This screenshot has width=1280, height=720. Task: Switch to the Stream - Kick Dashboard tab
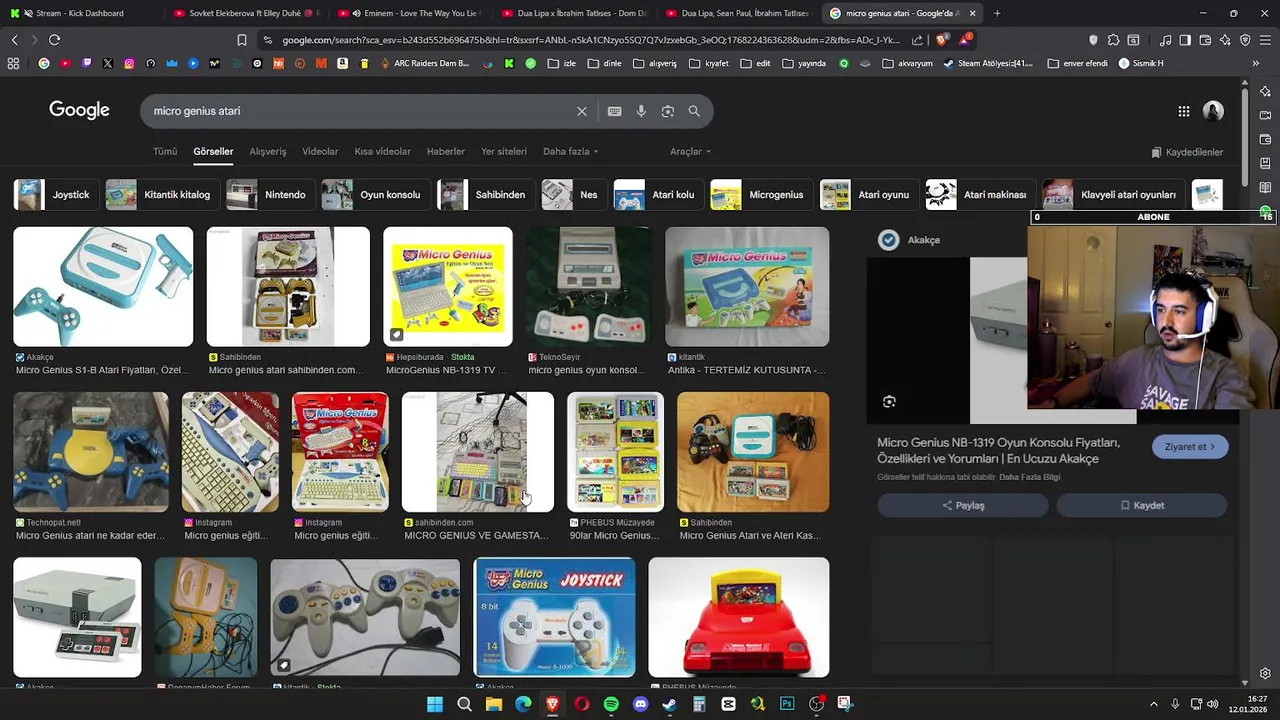pos(80,13)
